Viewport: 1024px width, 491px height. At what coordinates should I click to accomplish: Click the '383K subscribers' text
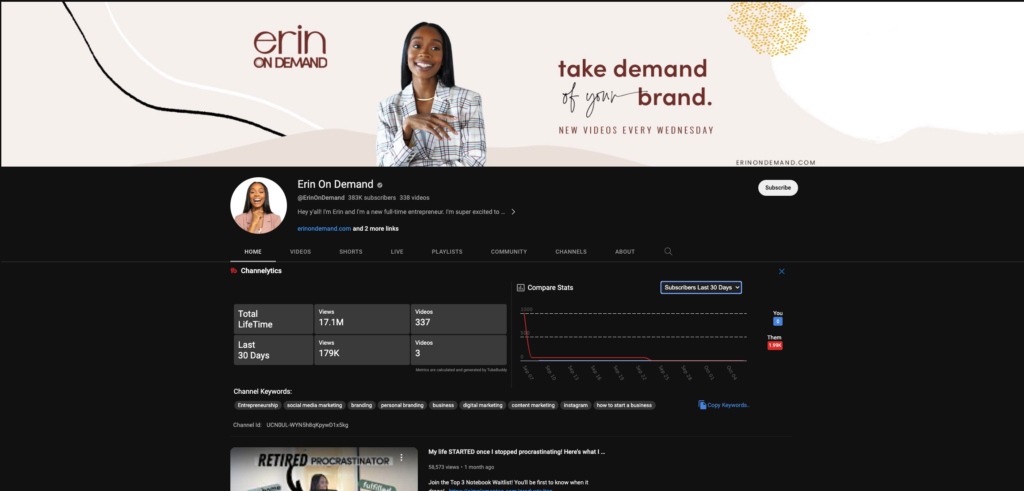(372, 197)
